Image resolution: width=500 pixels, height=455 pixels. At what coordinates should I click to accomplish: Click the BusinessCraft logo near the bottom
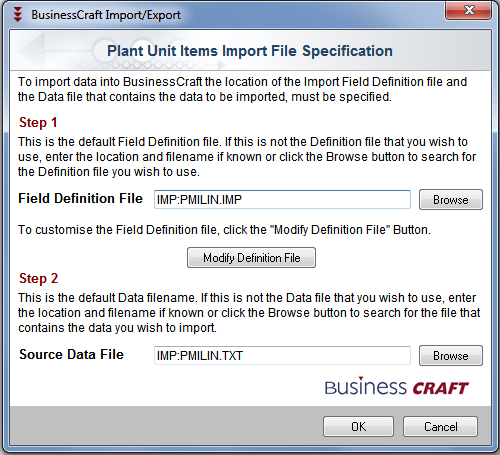click(397, 387)
